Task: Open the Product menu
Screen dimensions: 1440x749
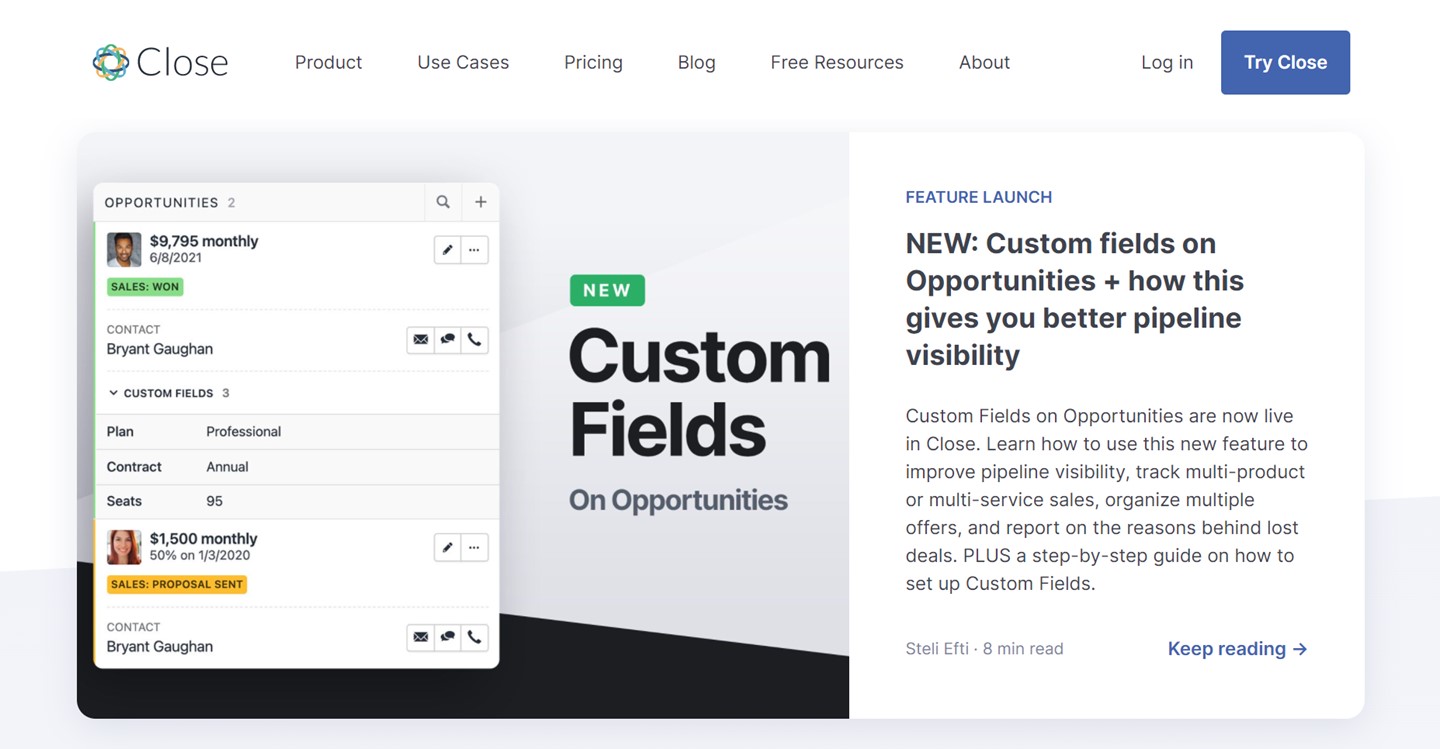Action: (x=328, y=62)
